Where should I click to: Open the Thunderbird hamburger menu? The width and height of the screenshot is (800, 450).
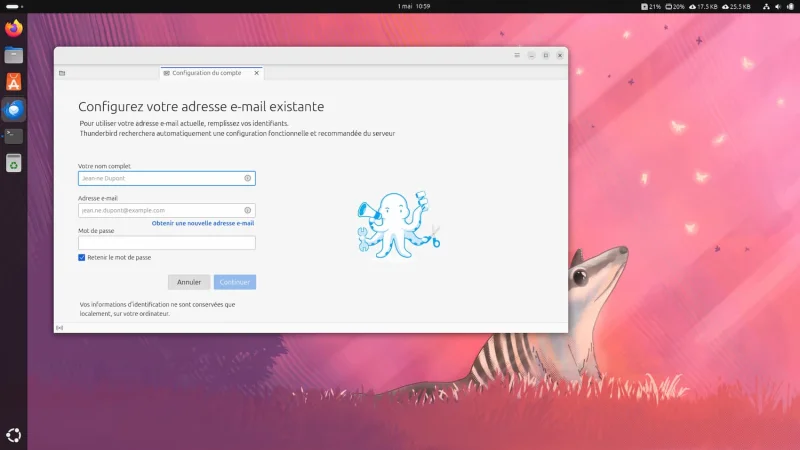pyautogui.click(x=517, y=55)
